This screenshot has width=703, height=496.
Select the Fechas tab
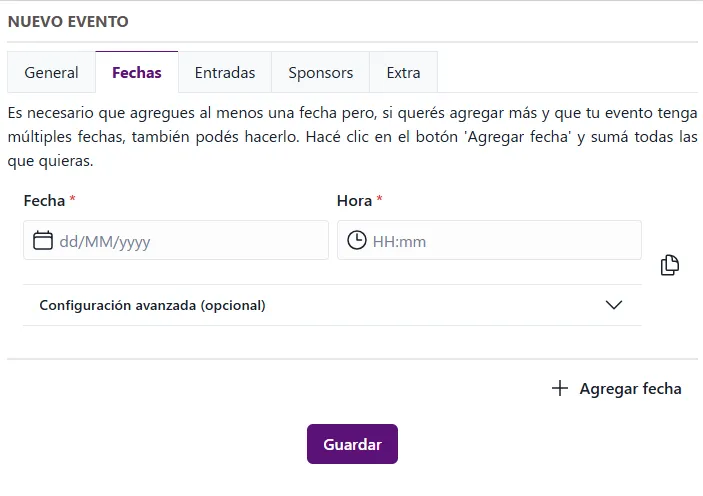coord(137,72)
